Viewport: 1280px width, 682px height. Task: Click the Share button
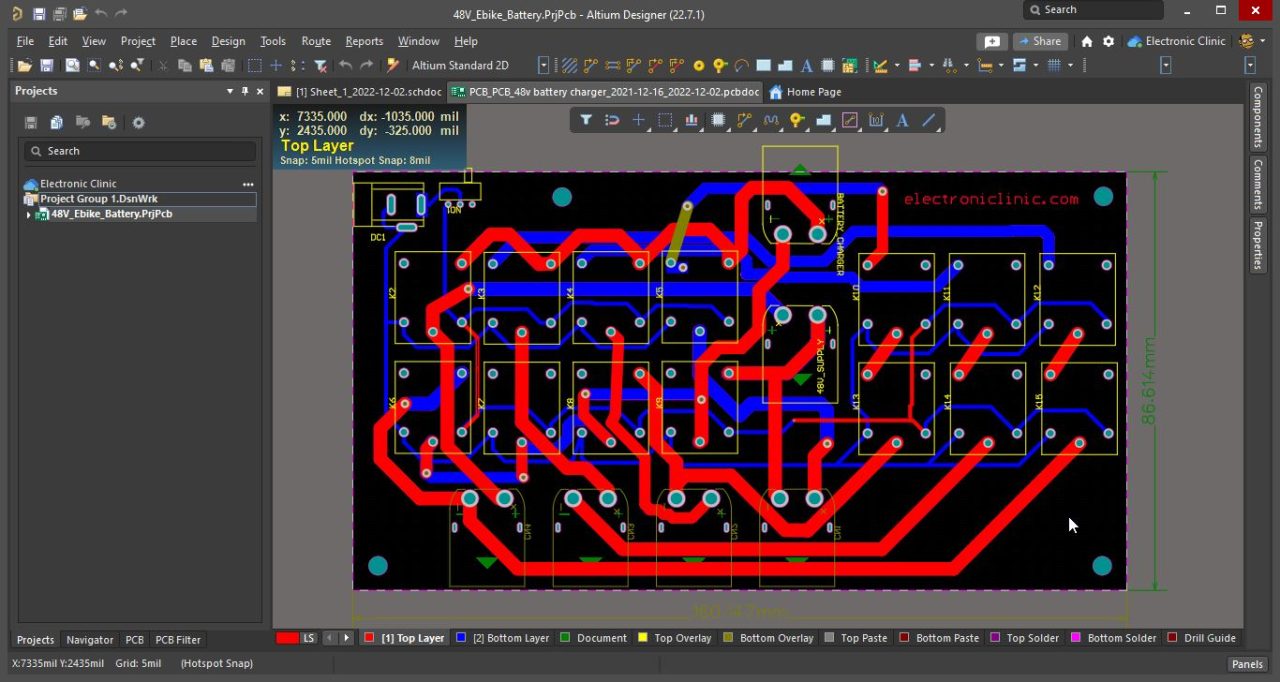click(1040, 42)
